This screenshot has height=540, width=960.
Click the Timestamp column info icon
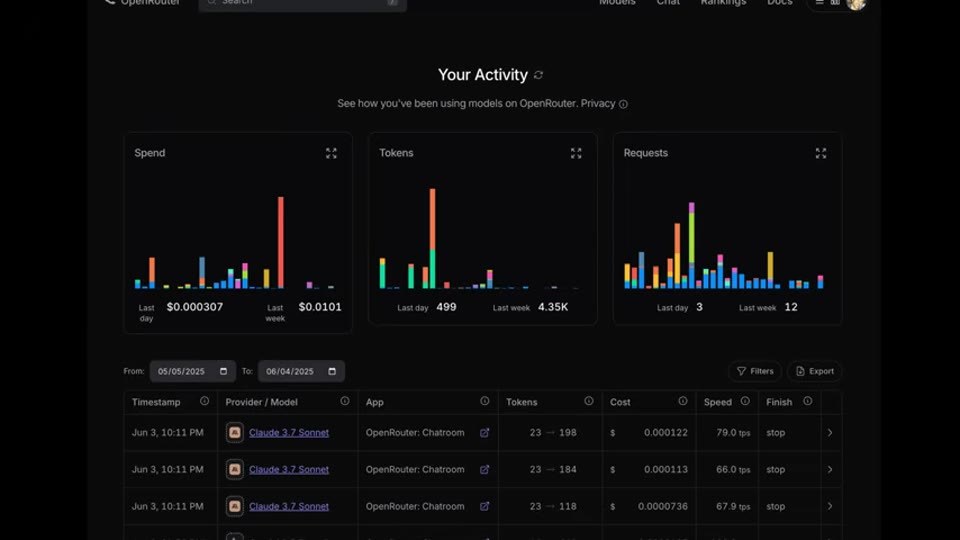(204, 401)
